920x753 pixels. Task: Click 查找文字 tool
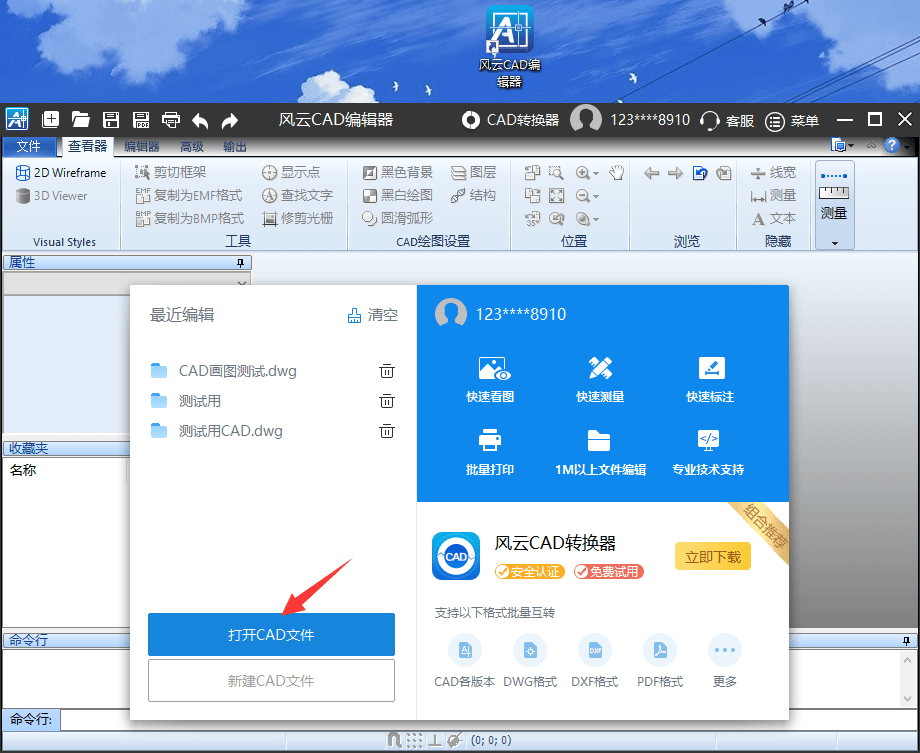tap(297, 195)
